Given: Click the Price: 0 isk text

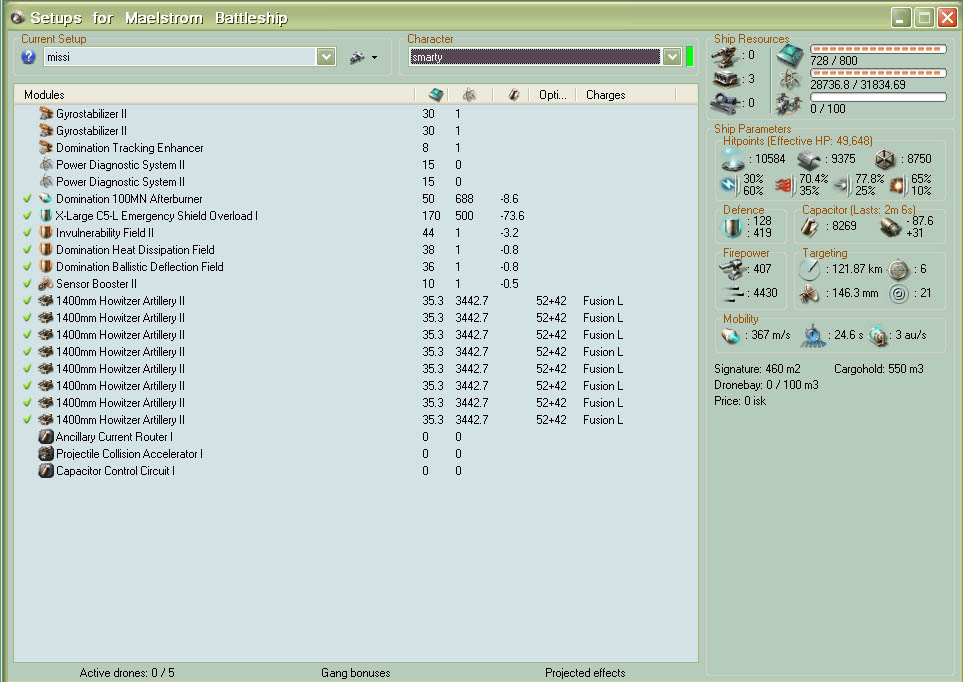Looking at the screenshot, I should [x=740, y=401].
